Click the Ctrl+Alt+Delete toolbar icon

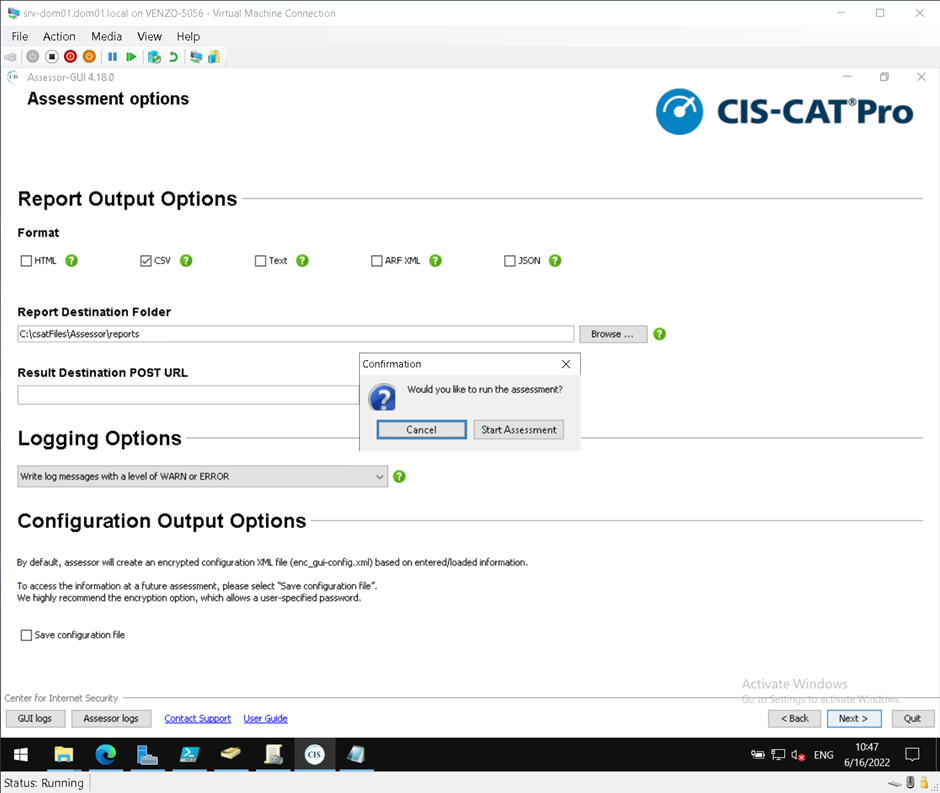click(x=10, y=57)
